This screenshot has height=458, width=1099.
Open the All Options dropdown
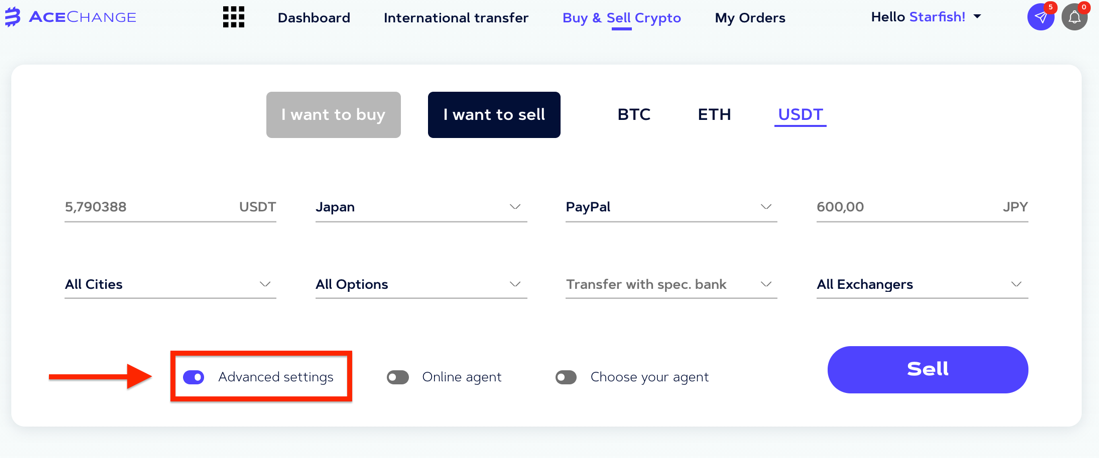point(421,285)
